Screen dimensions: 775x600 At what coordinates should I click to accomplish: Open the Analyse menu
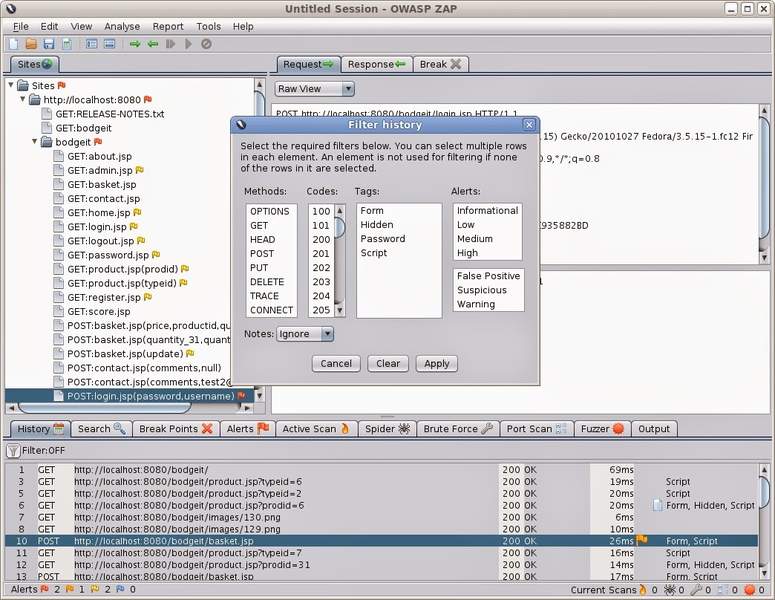[x=122, y=26]
